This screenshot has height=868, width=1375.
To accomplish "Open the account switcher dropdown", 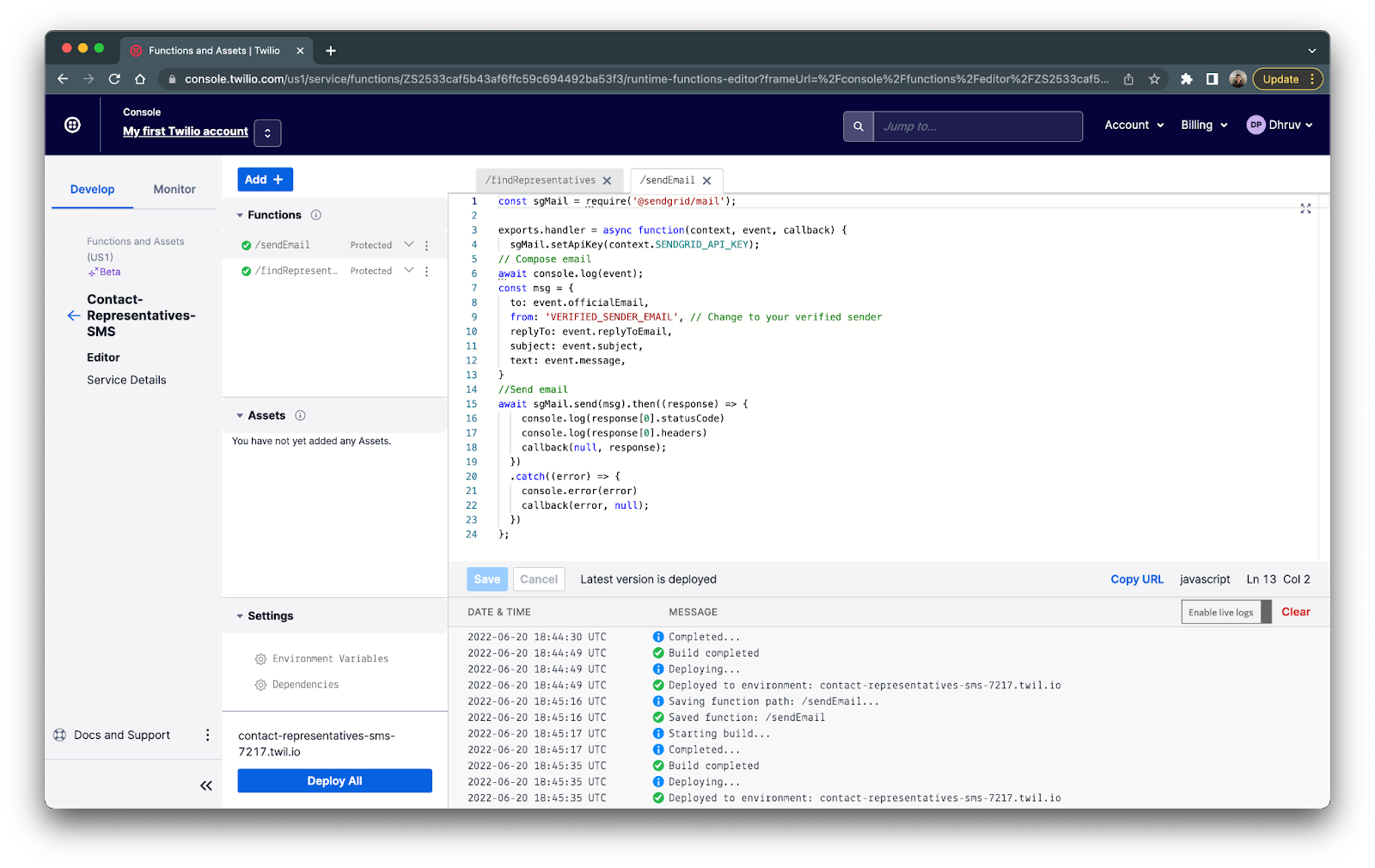I will 267,132.
